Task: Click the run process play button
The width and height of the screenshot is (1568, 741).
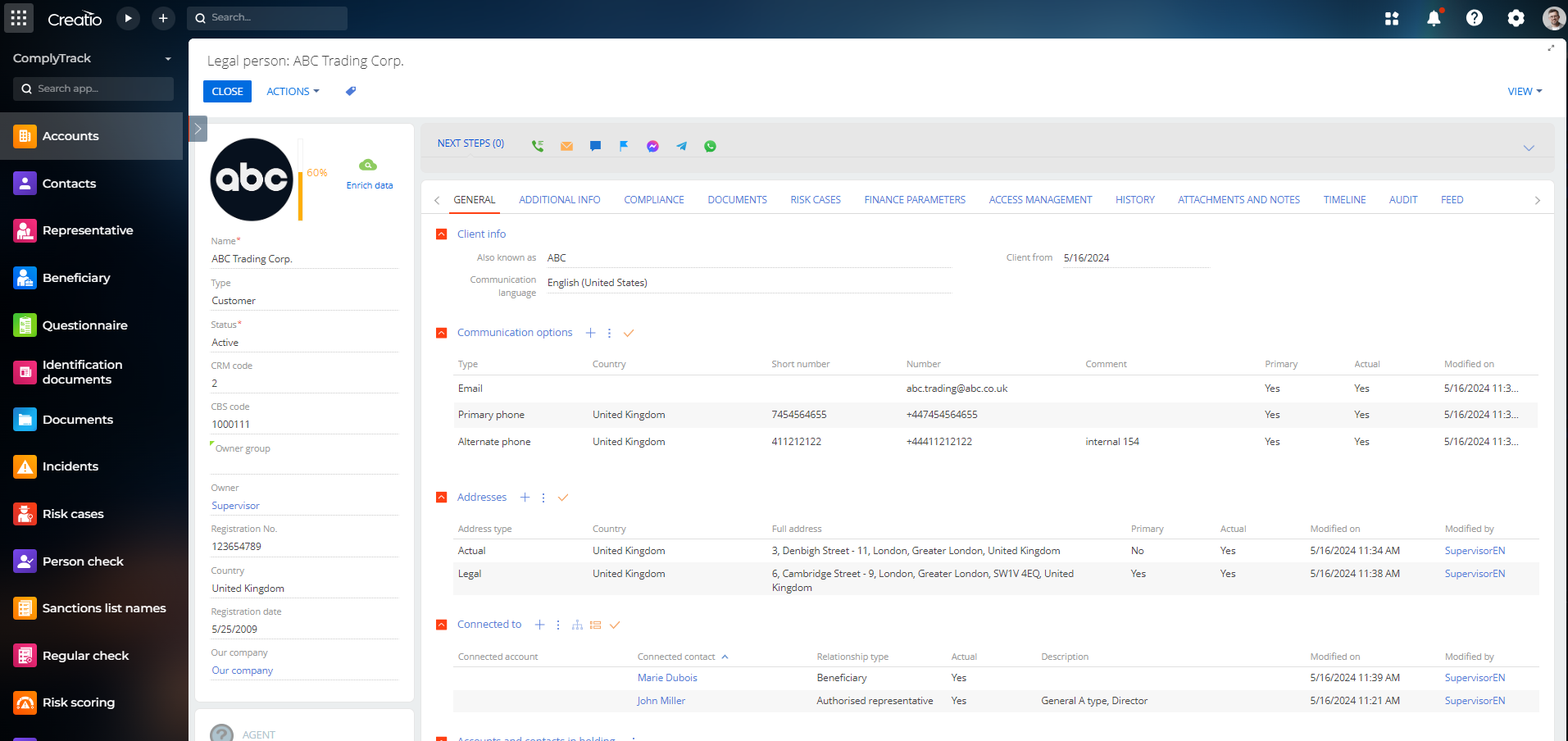Action: (128, 18)
